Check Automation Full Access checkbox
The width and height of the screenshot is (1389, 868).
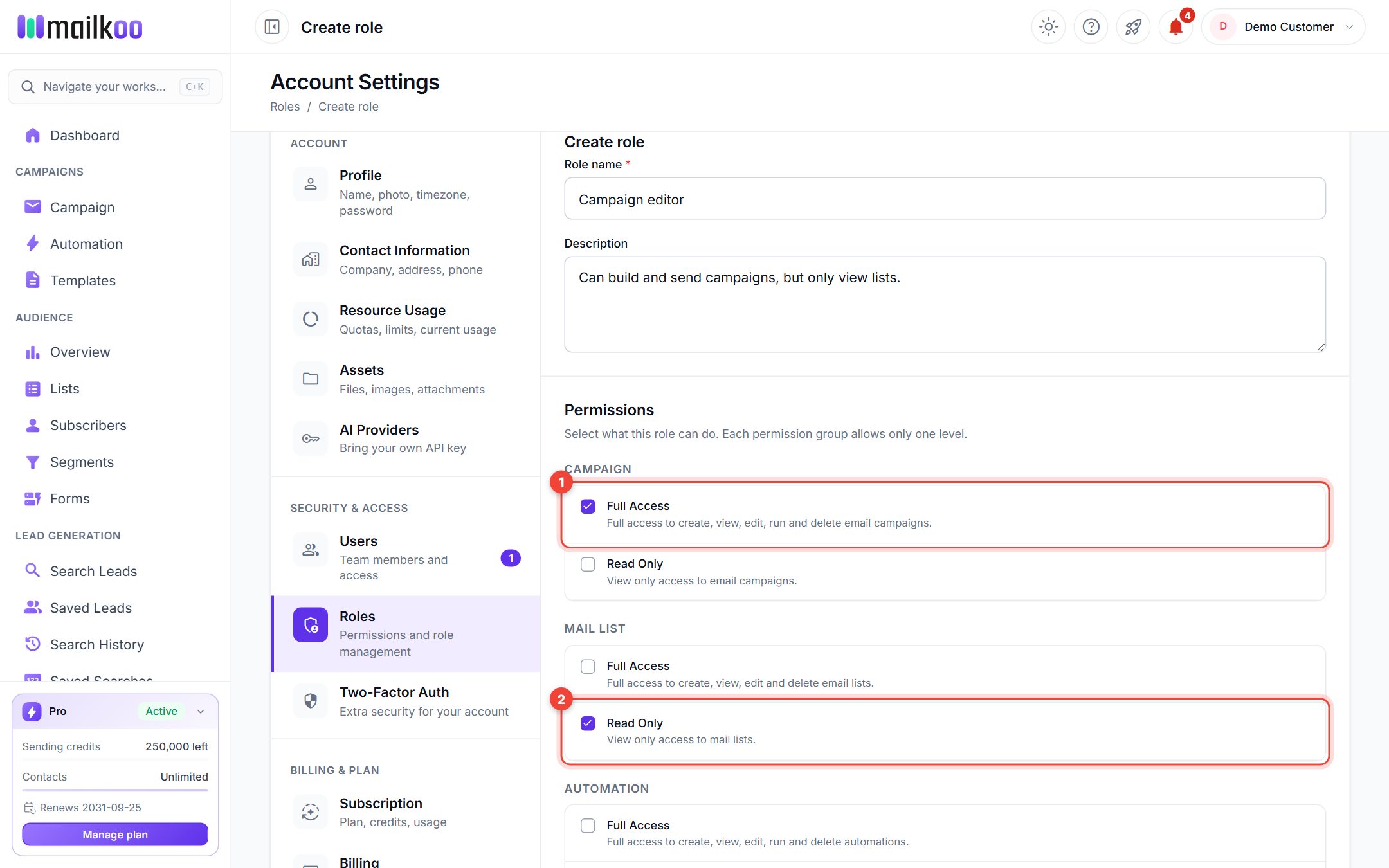click(588, 826)
